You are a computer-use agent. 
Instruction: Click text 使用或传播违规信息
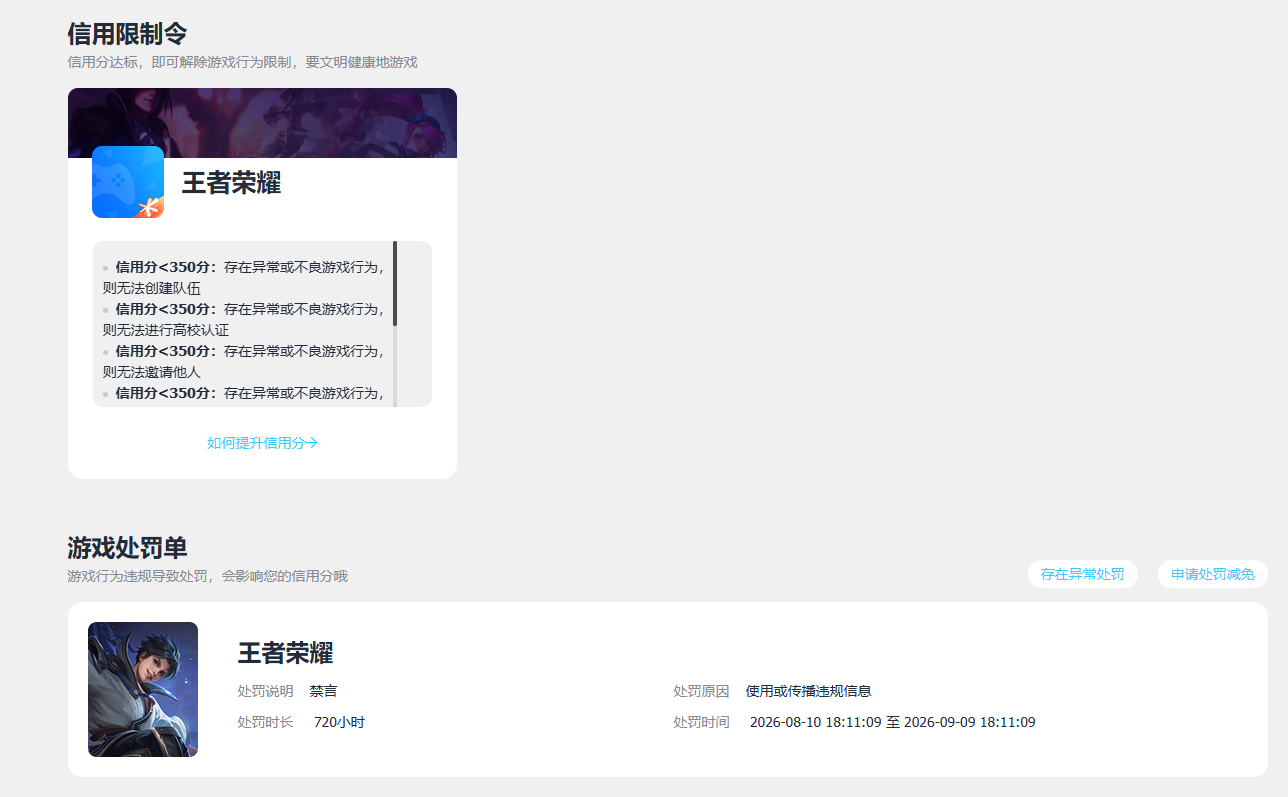coord(808,691)
